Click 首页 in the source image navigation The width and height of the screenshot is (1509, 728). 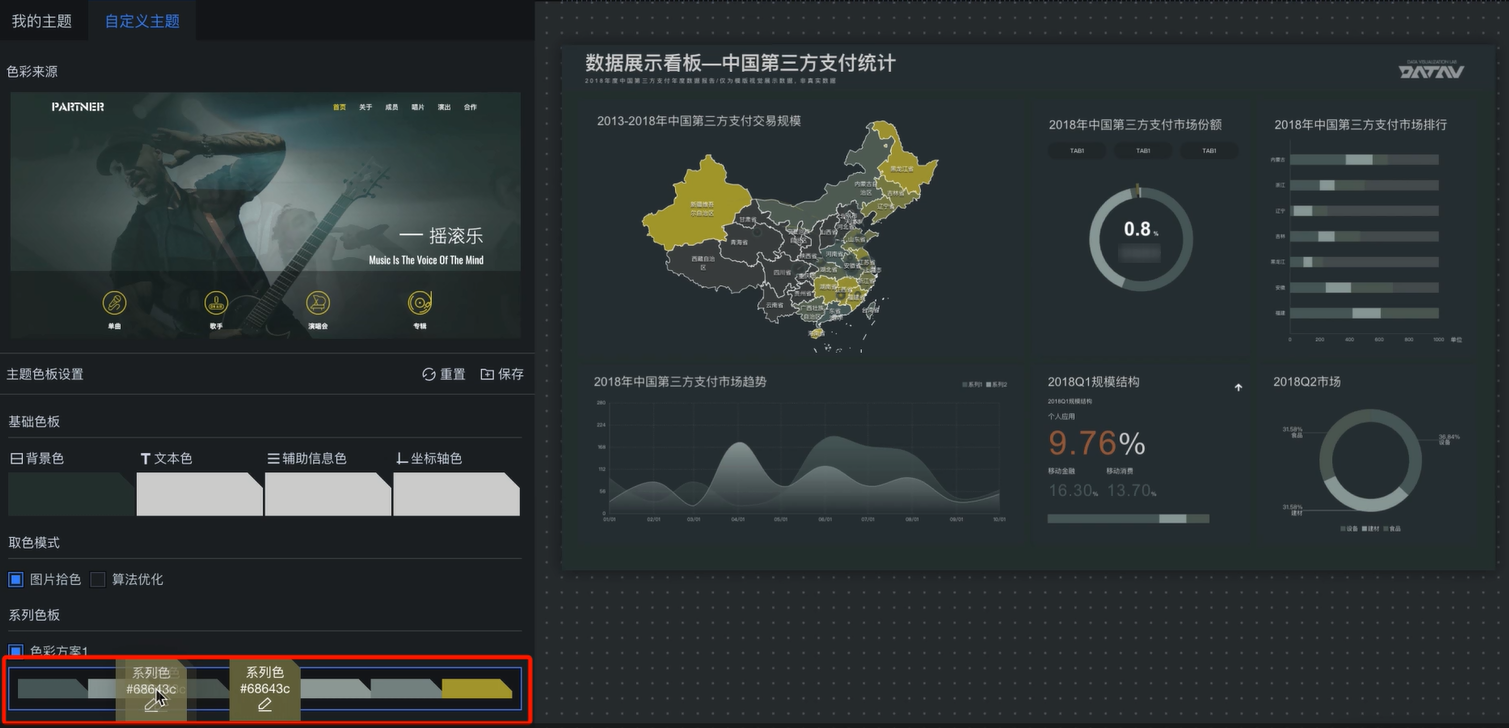pyautogui.click(x=340, y=107)
